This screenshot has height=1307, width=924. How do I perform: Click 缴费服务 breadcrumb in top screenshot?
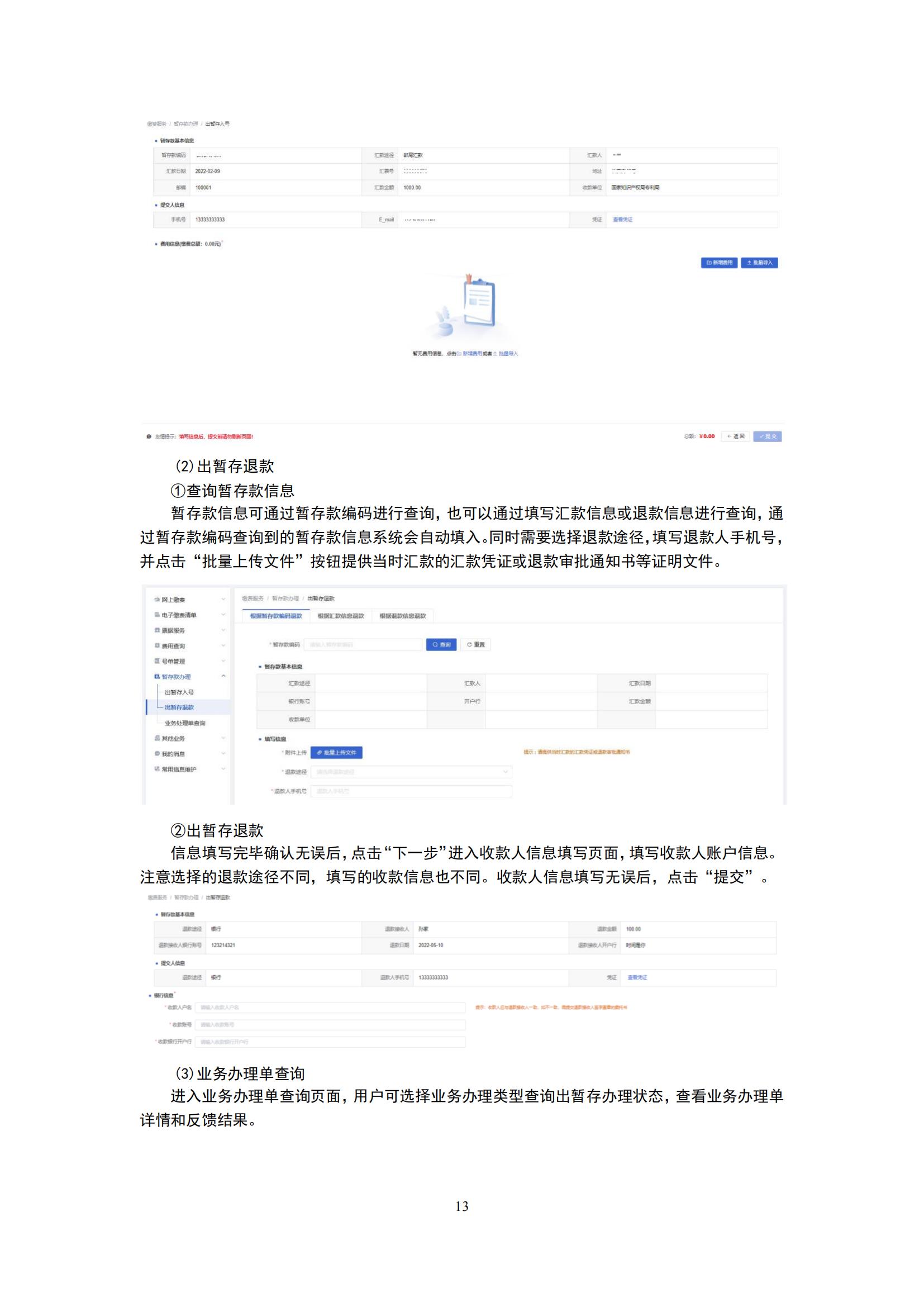(156, 123)
